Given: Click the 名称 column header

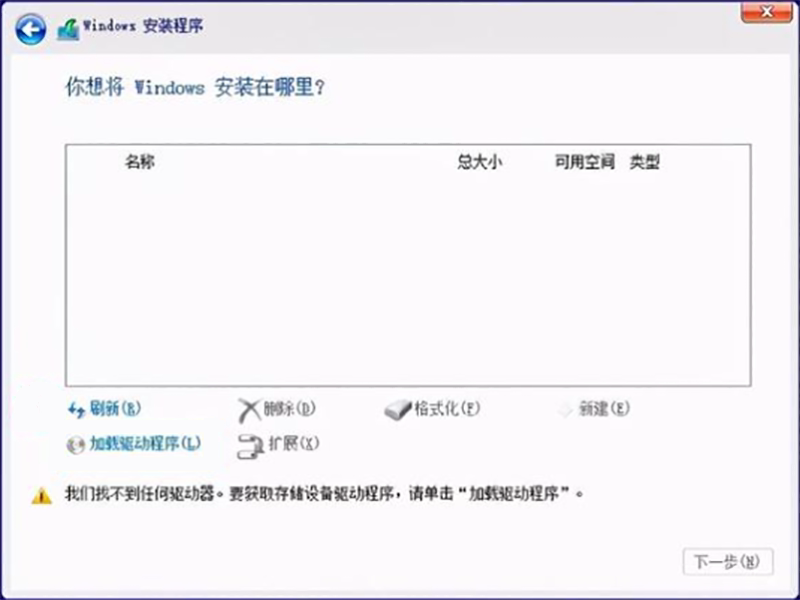Looking at the screenshot, I should (x=140, y=162).
